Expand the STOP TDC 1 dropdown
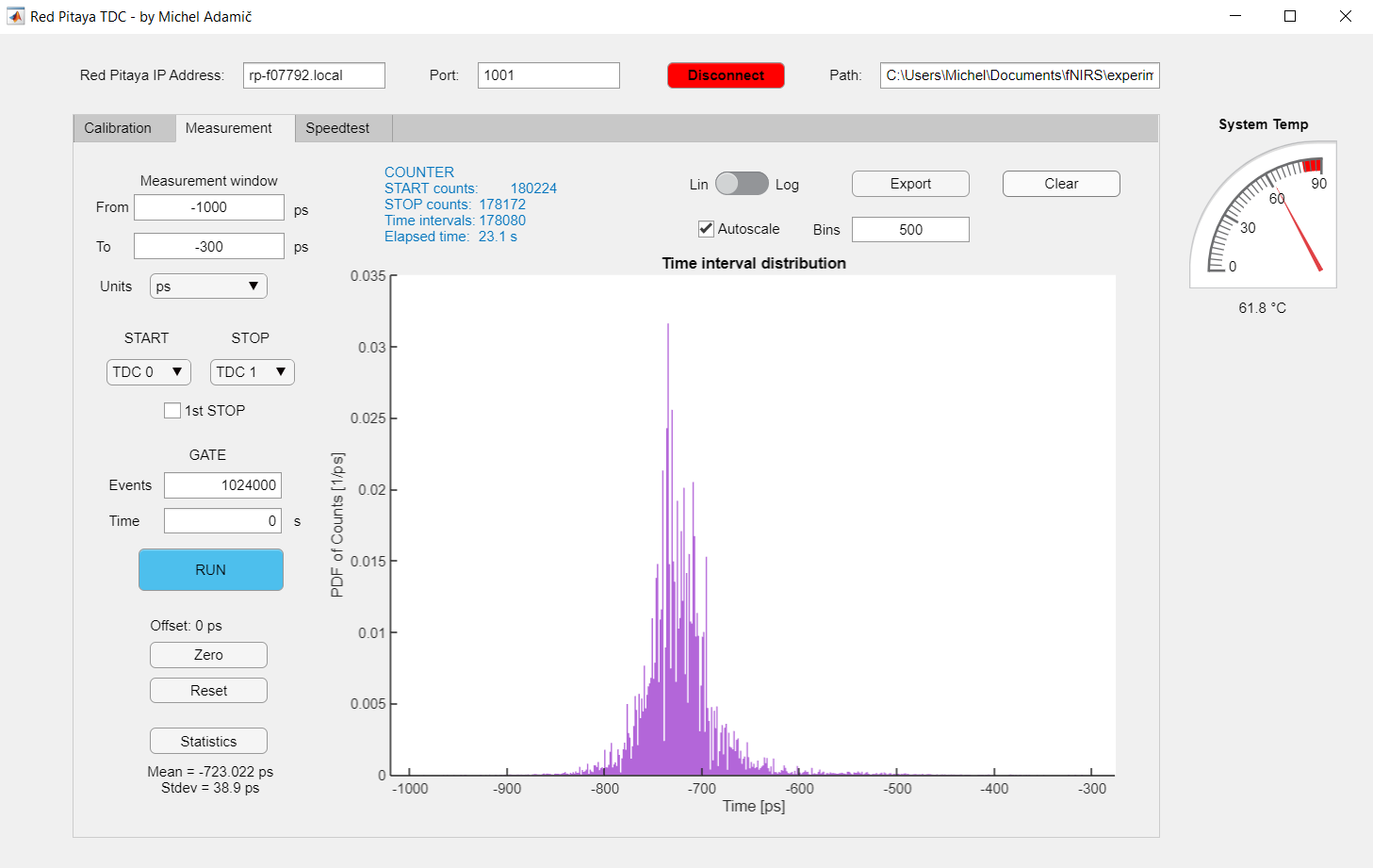The height and width of the screenshot is (868, 1373). (253, 372)
